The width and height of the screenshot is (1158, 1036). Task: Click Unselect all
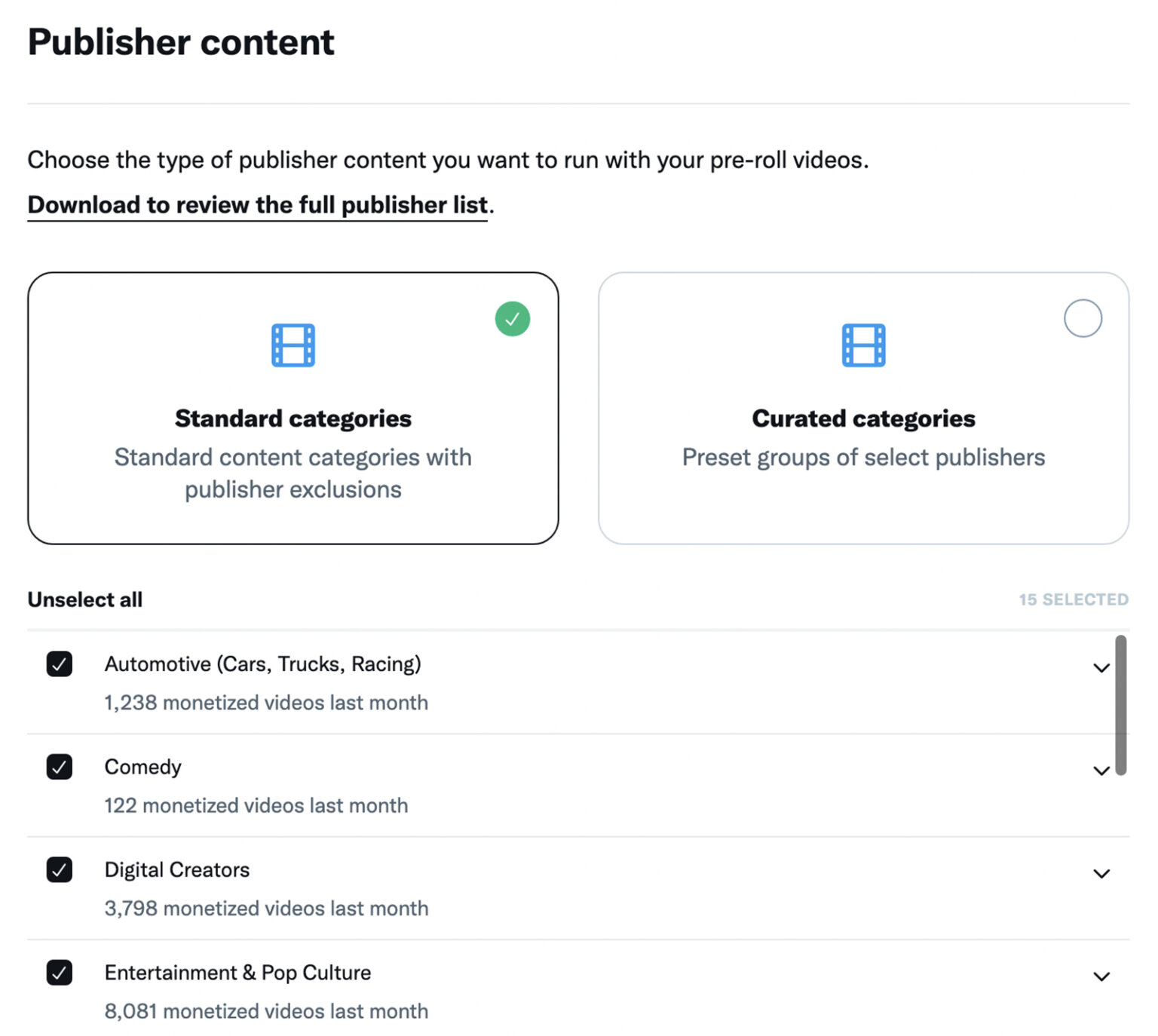[84, 599]
